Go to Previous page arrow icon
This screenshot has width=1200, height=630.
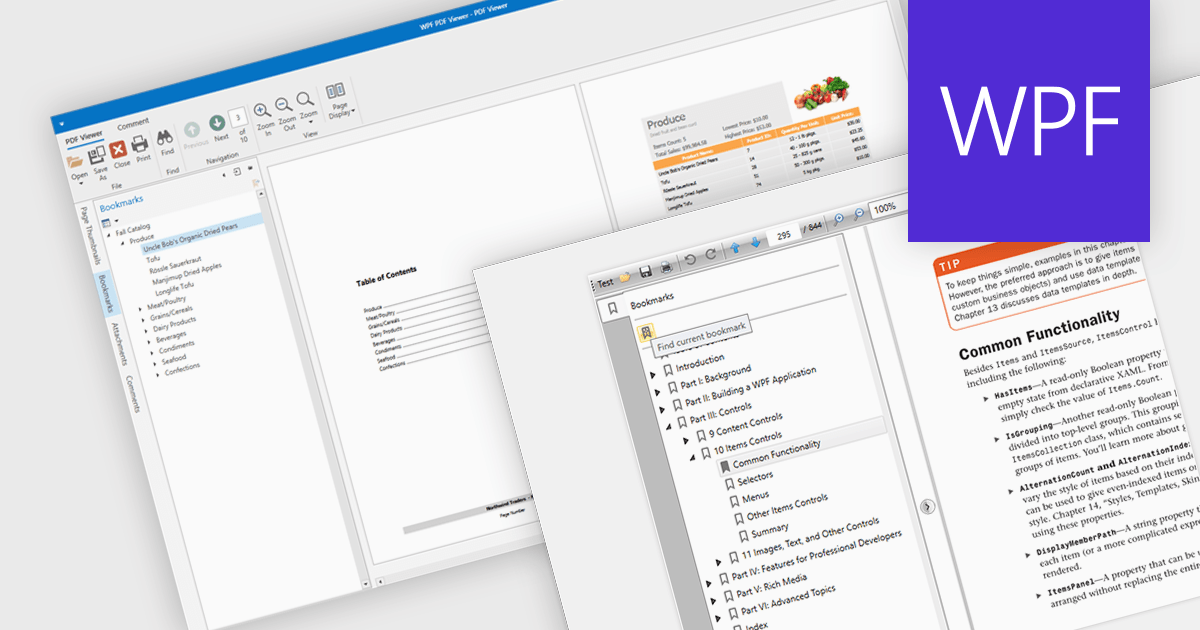pyautogui.click(x=192, y=130)
